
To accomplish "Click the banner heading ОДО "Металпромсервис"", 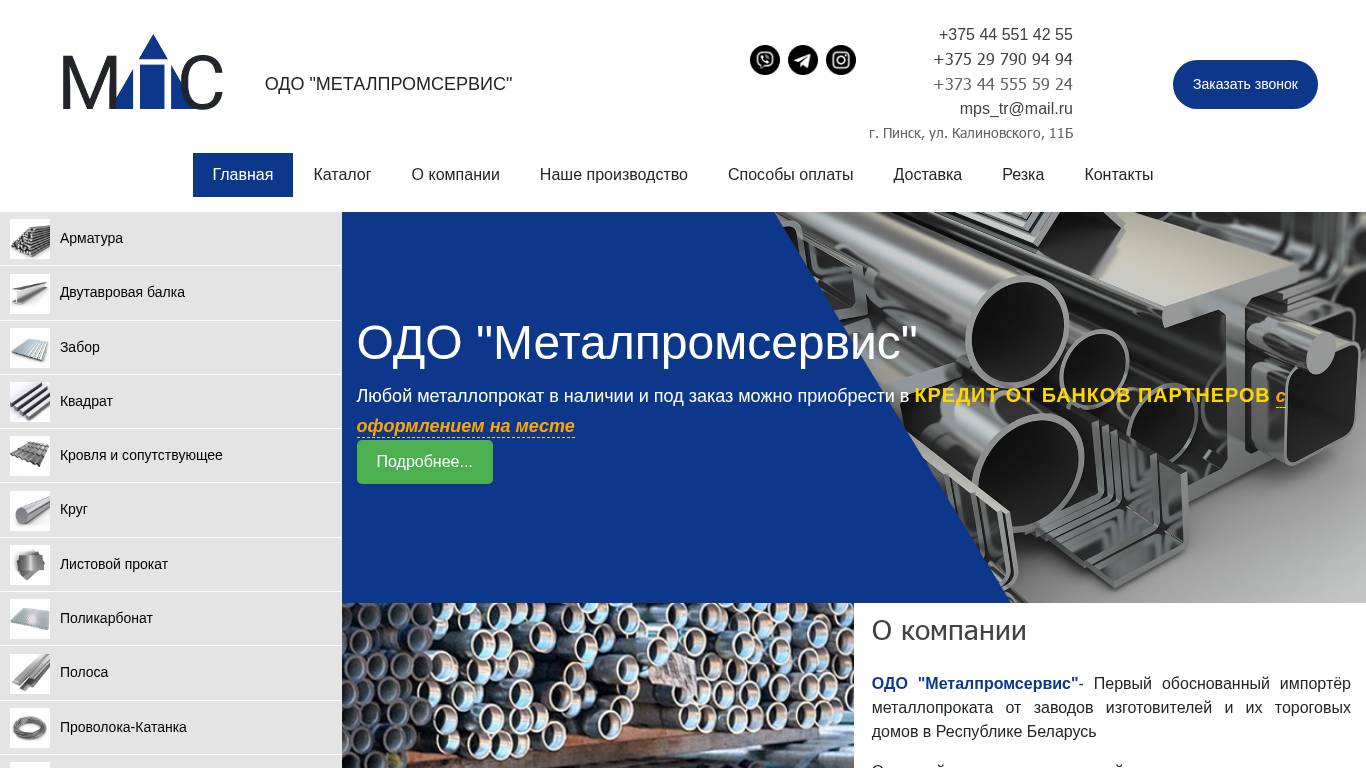I will pyautogui.click(x=637, y=343).
